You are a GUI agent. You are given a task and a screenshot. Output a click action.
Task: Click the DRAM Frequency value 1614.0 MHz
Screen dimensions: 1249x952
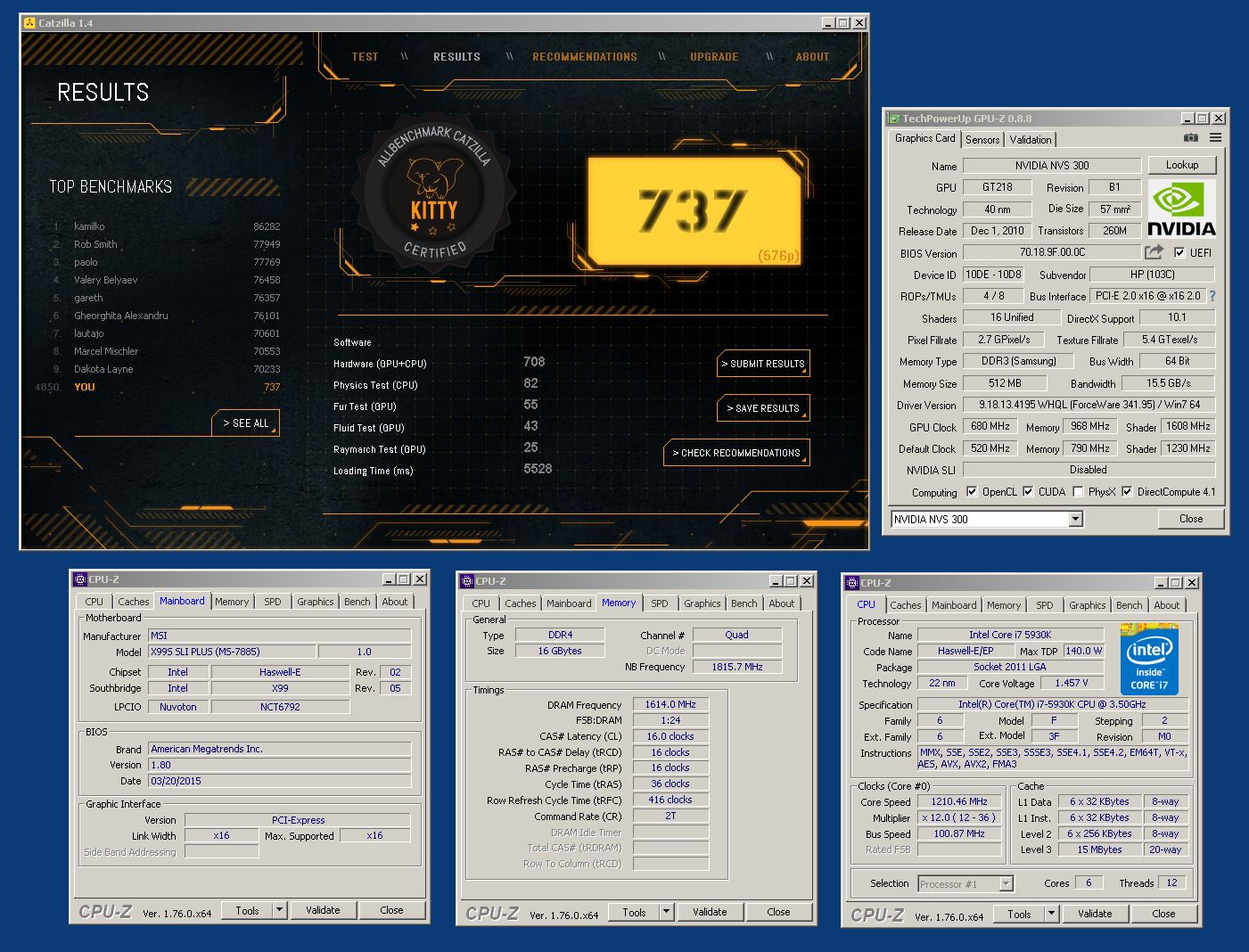(670, 704)
